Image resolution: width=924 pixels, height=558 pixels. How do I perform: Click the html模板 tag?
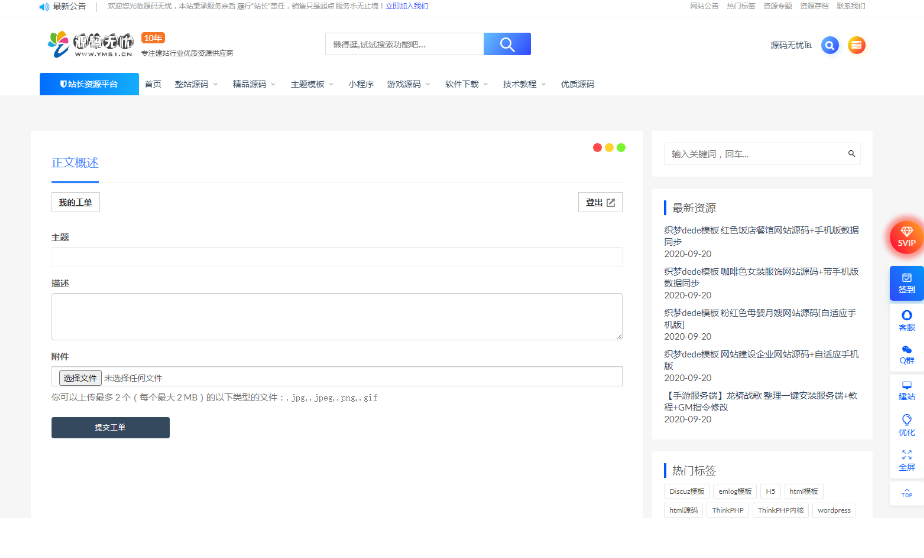tap(804, 491)
